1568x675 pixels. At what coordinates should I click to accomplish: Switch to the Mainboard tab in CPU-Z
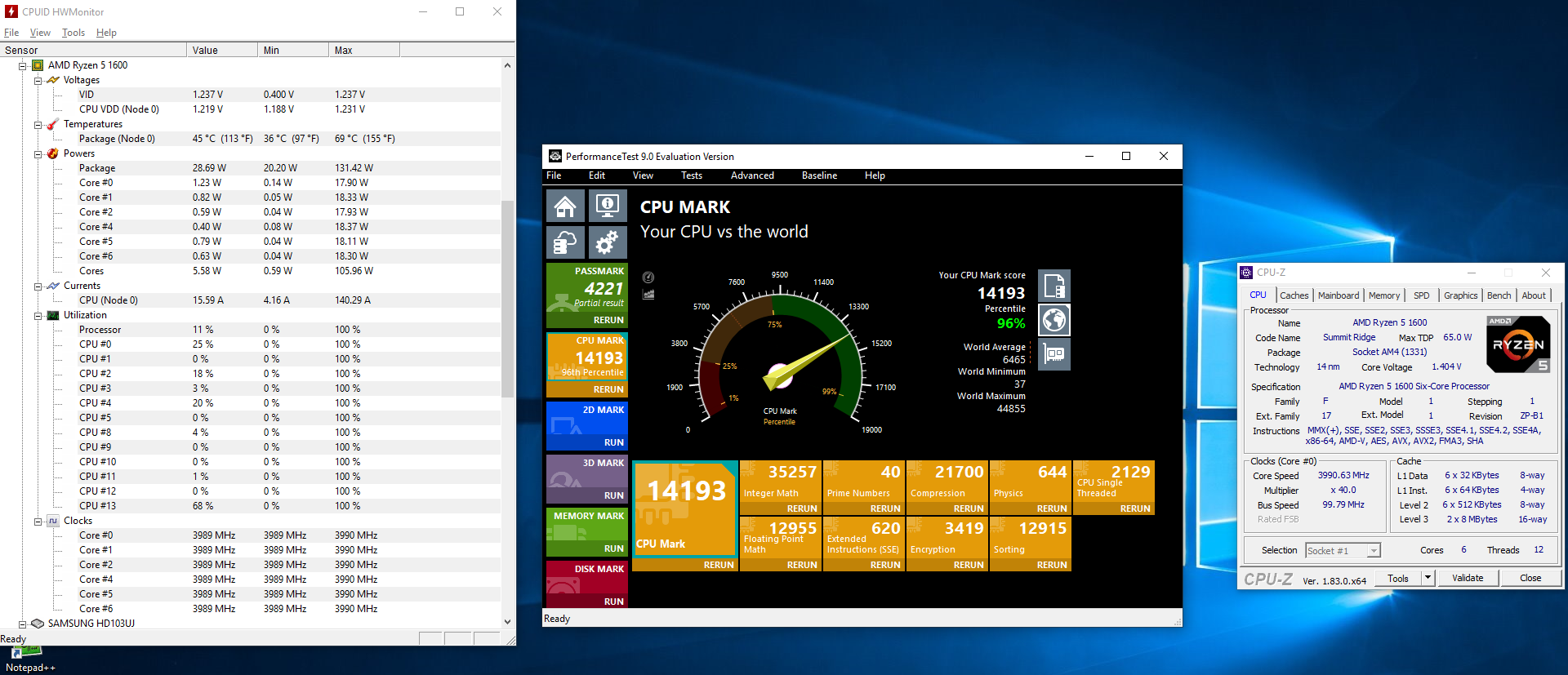[1338, 295]
